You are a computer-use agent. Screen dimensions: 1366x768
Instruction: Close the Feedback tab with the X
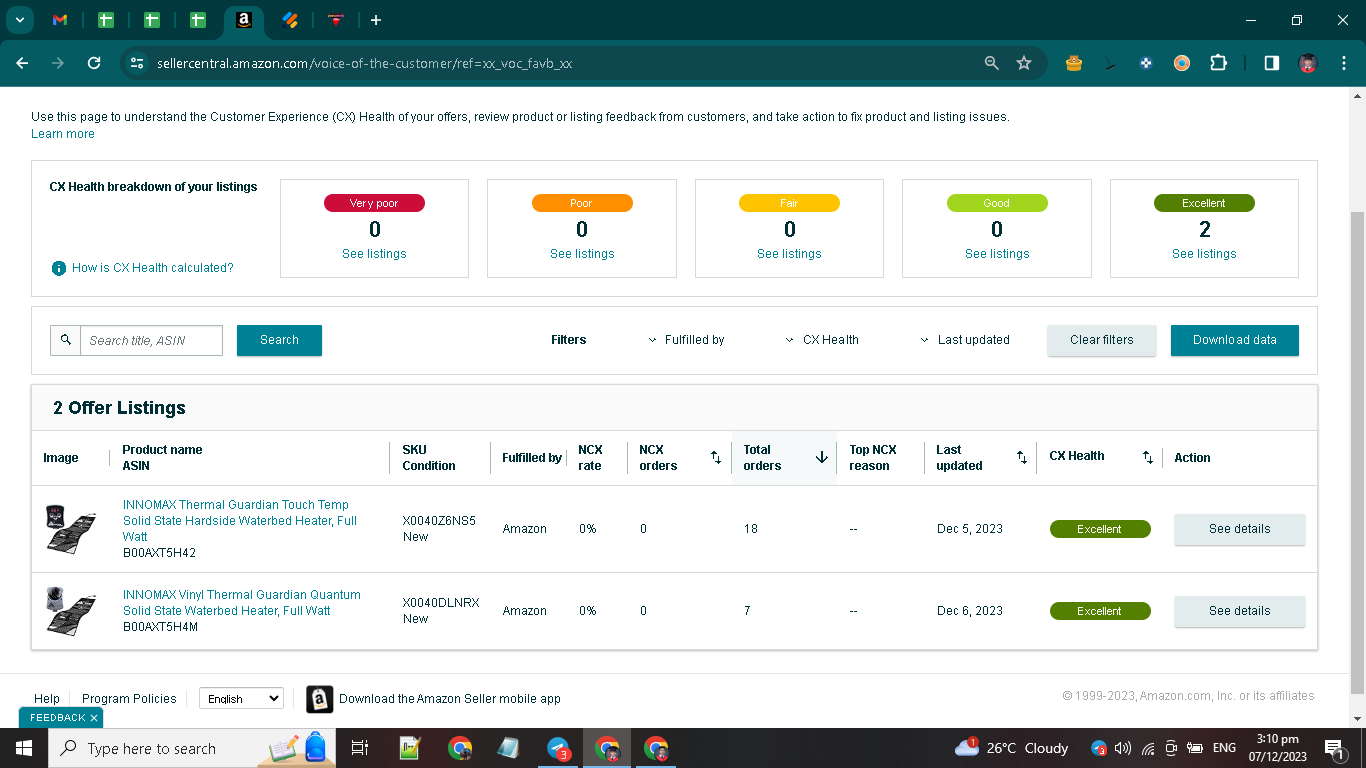[94, 718]
